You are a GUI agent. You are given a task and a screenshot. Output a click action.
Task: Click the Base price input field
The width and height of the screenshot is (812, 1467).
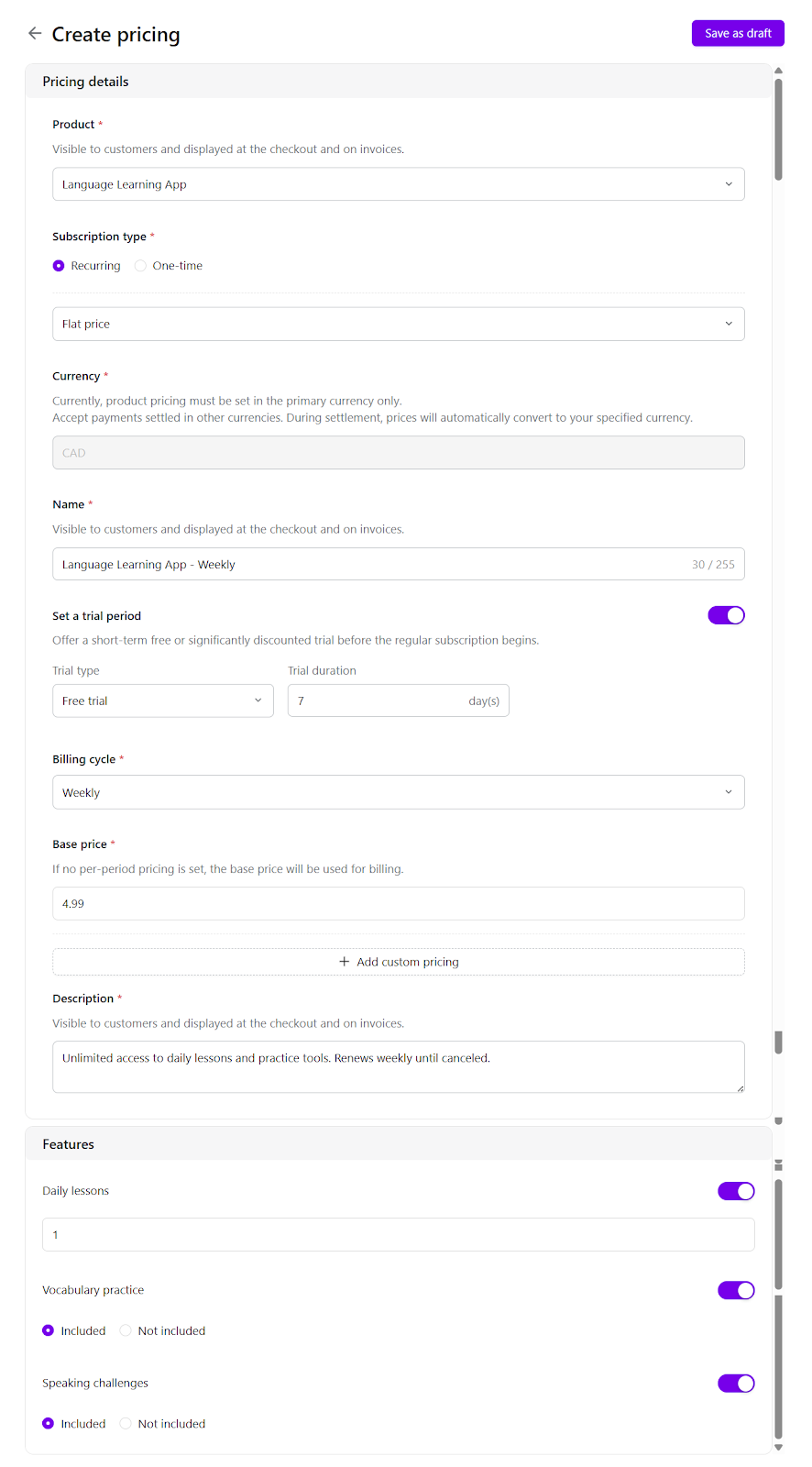click(x=398, y=904)
